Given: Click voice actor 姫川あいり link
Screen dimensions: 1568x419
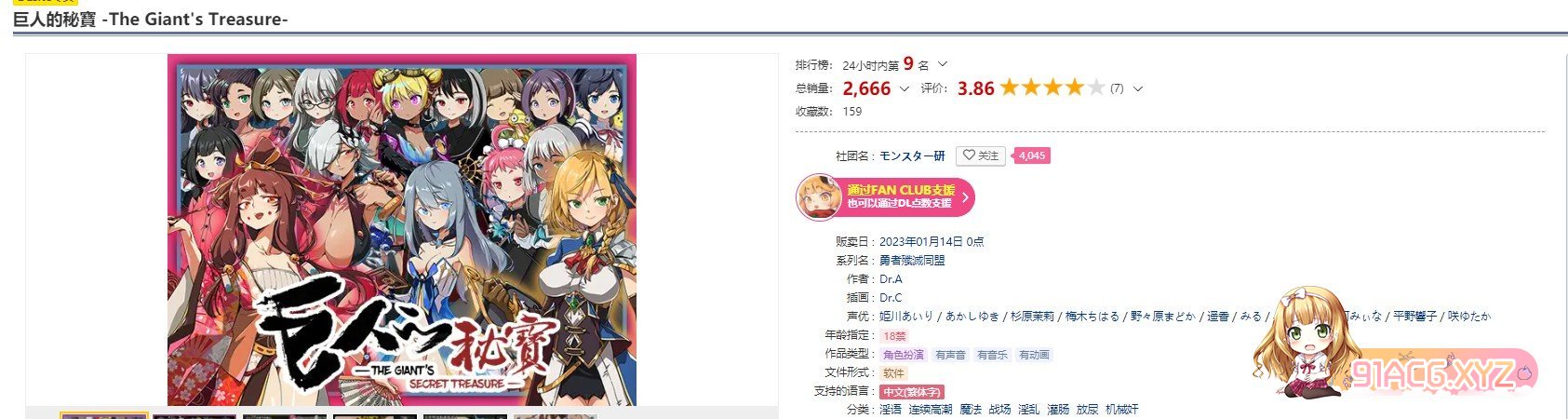Looking at the screenshot, I should (x=906, y=317).
